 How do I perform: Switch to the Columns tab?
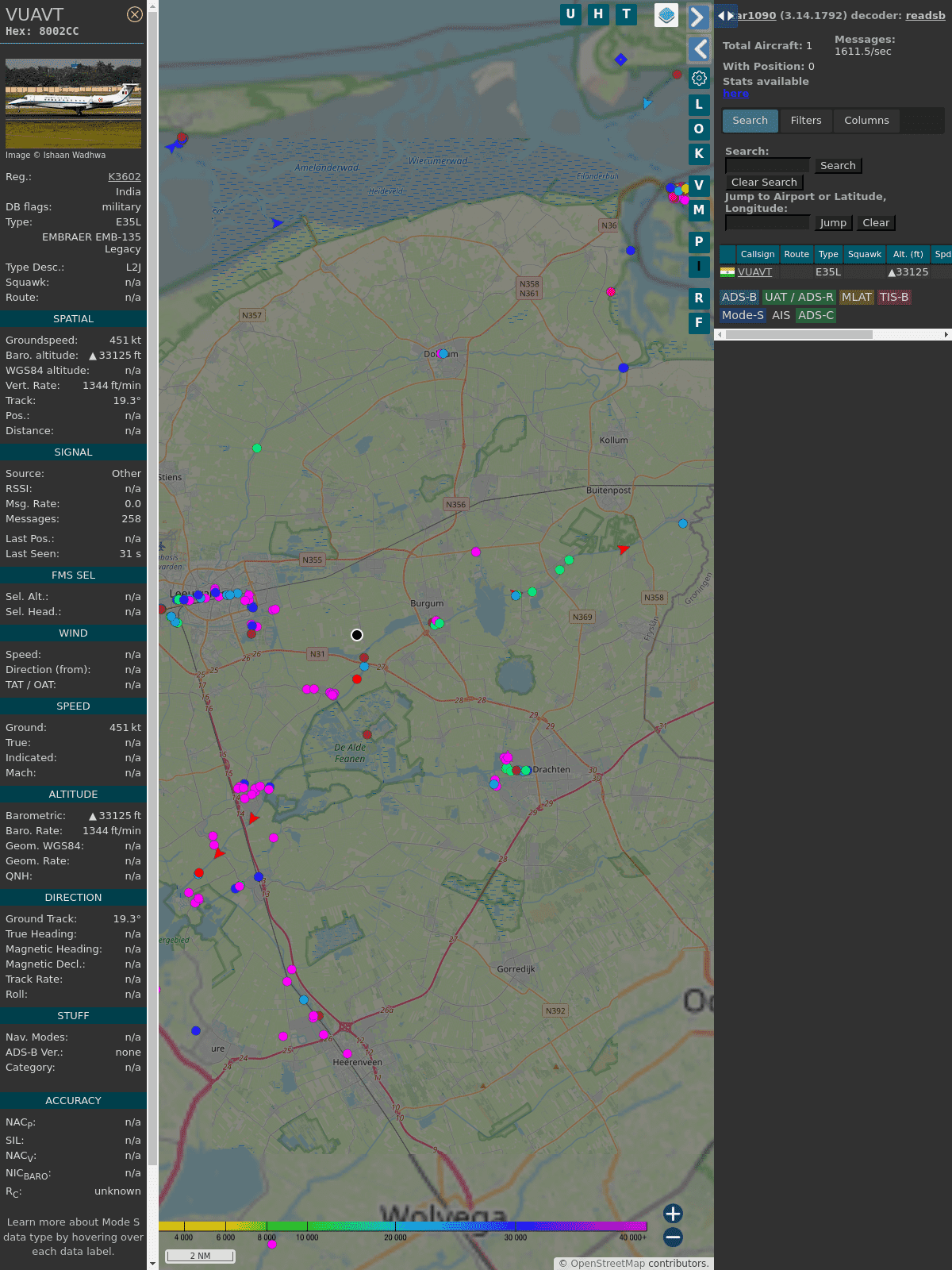tap(866, 121)
